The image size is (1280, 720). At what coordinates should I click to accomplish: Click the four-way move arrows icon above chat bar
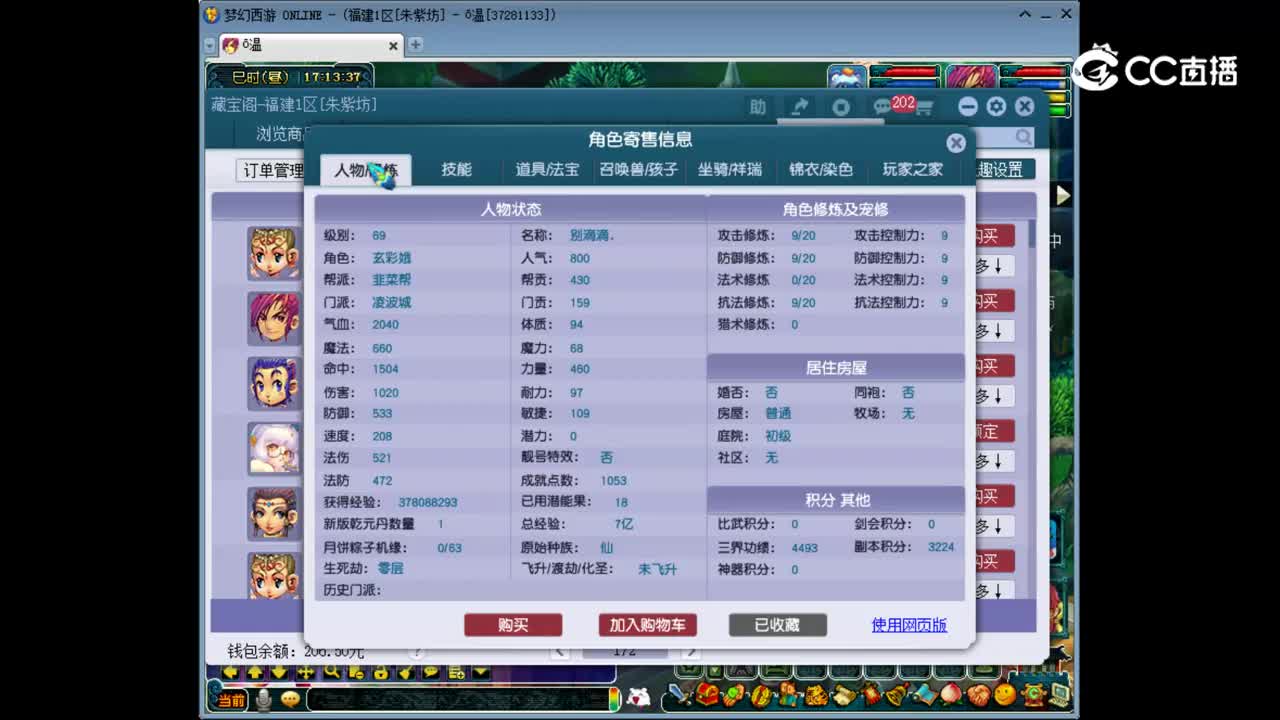pyautogui.click(x=306, y=673)
